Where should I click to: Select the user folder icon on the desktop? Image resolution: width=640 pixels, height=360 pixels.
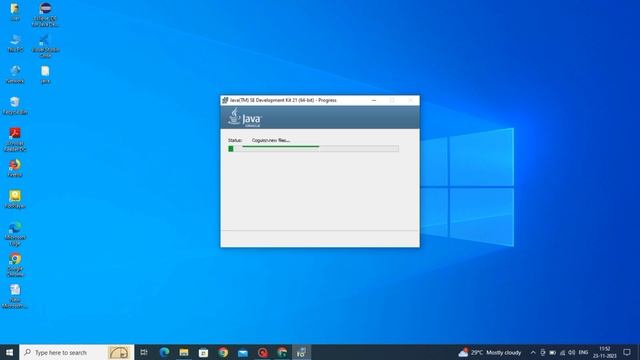click(x=15, y=12)
